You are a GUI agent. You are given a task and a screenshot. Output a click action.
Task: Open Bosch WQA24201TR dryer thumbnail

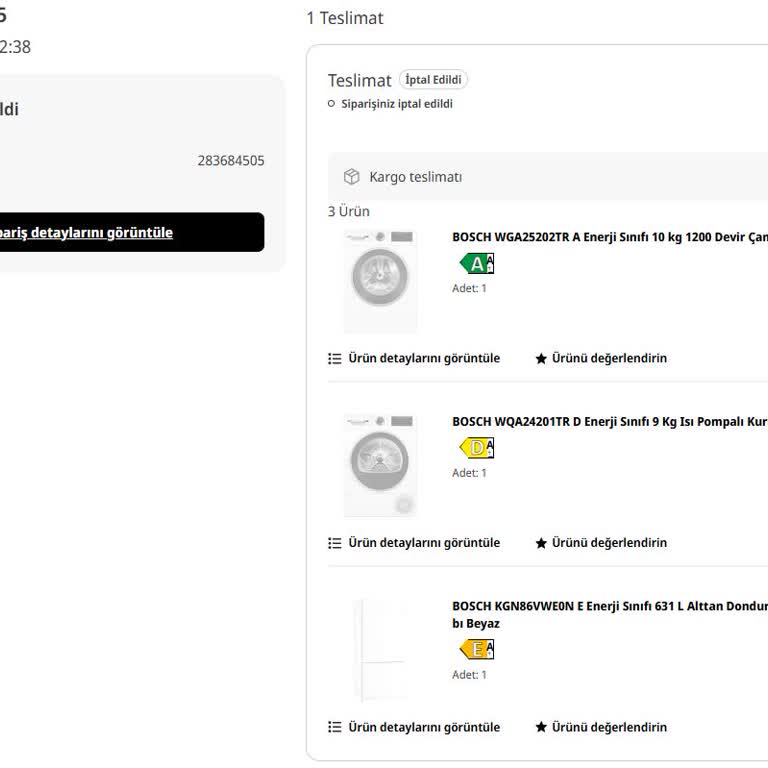pyautogui.click(x=380, y=465)
